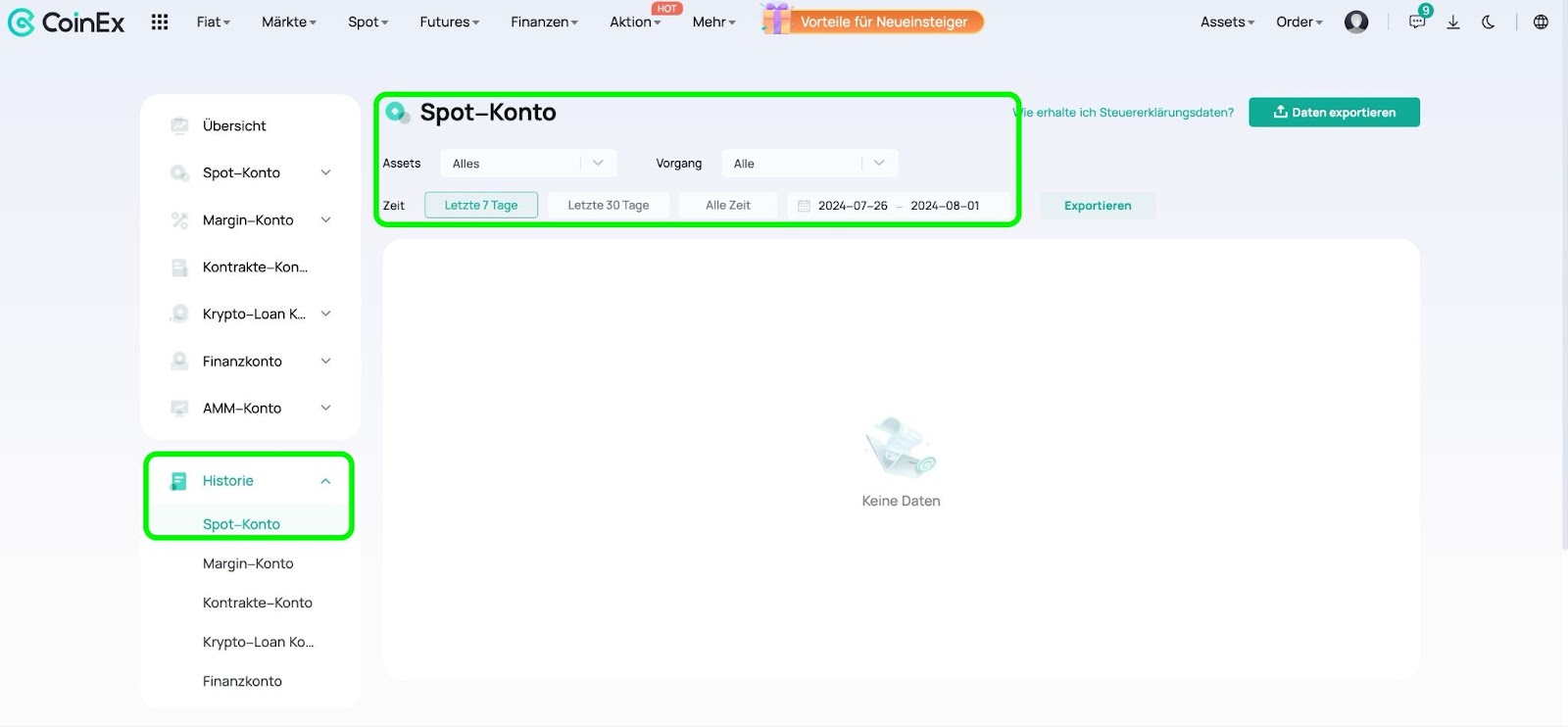Click the CoinEx logo
This screenshot has height=727, width=1568.
[x=67, y=22]
